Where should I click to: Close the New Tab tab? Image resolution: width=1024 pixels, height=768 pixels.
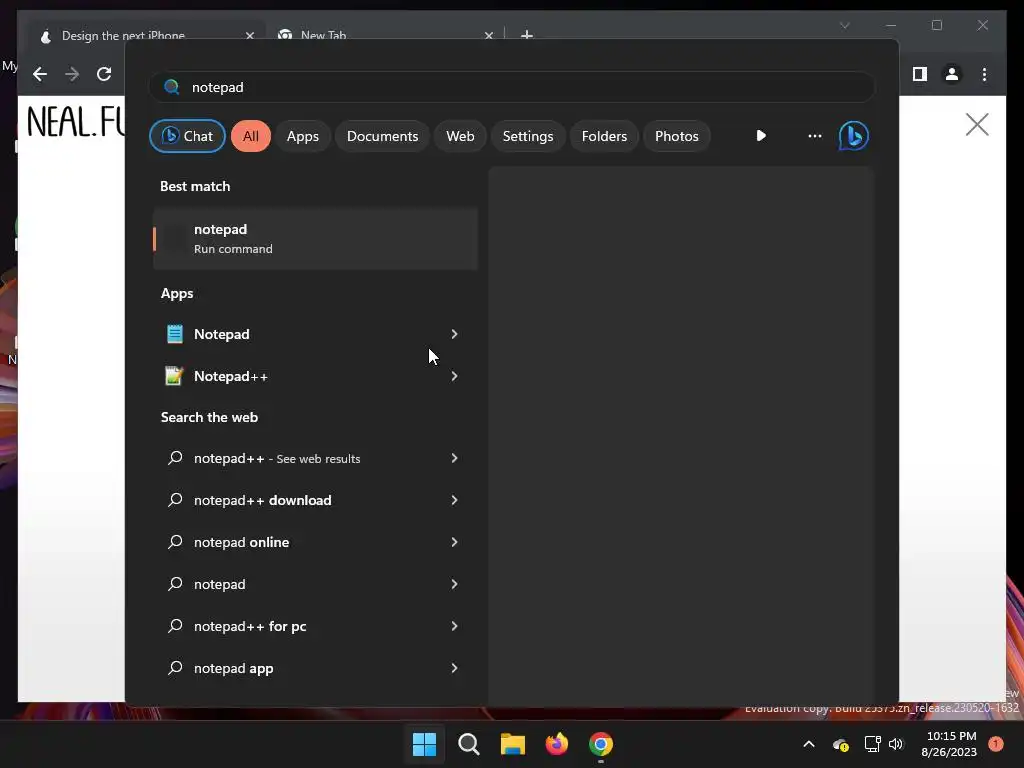pos(488,35)
